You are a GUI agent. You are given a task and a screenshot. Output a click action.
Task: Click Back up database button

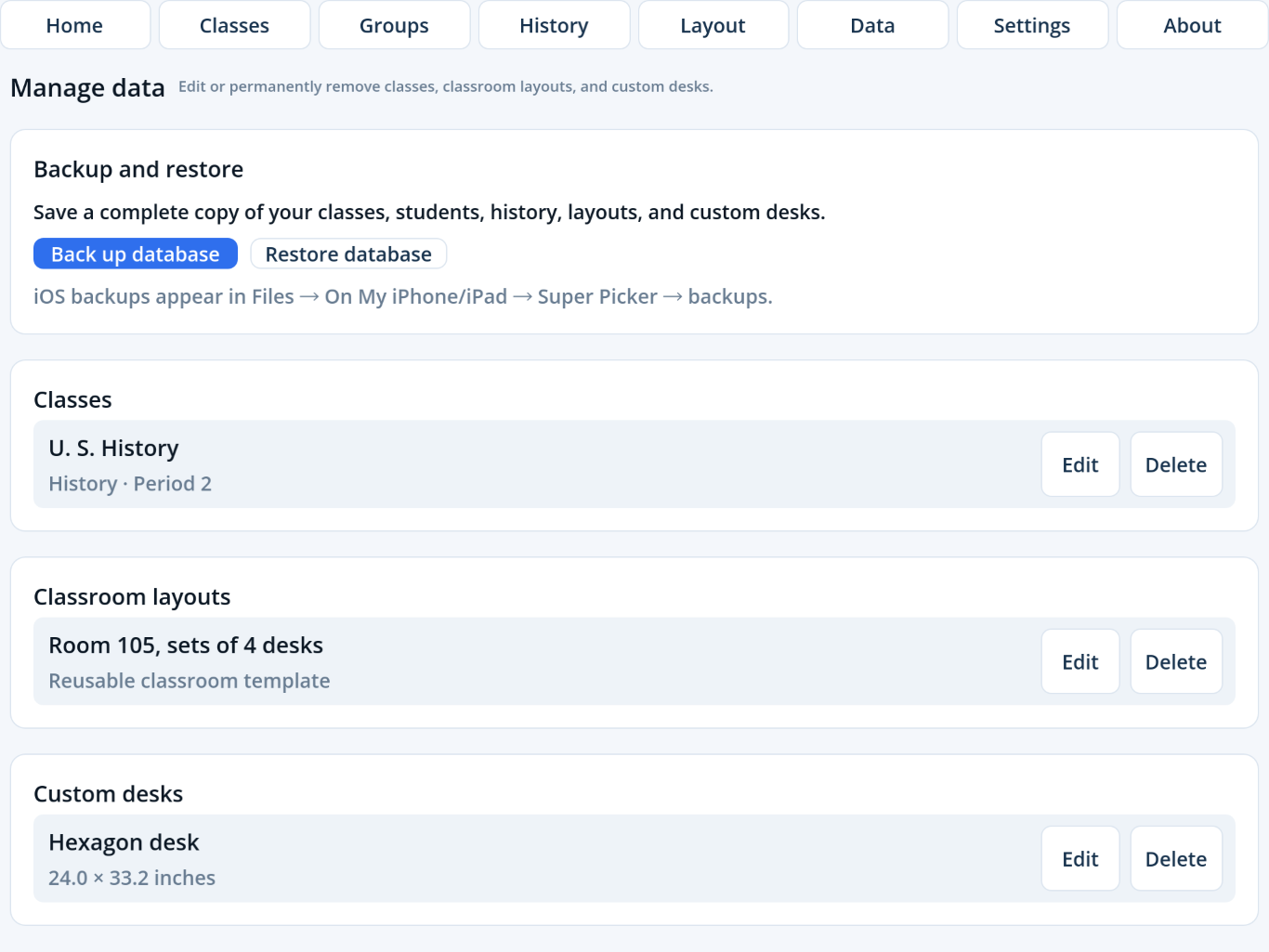click(x=136, y=254)
